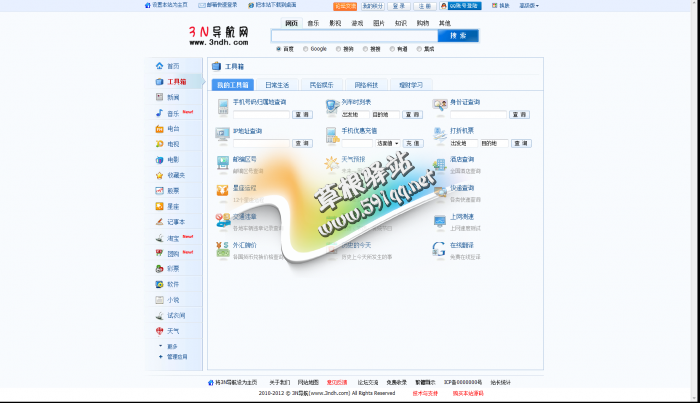Select the 工具箱 toolbox sidebar icon
This screenshot has height=403, width=700.
click(159, 82)
